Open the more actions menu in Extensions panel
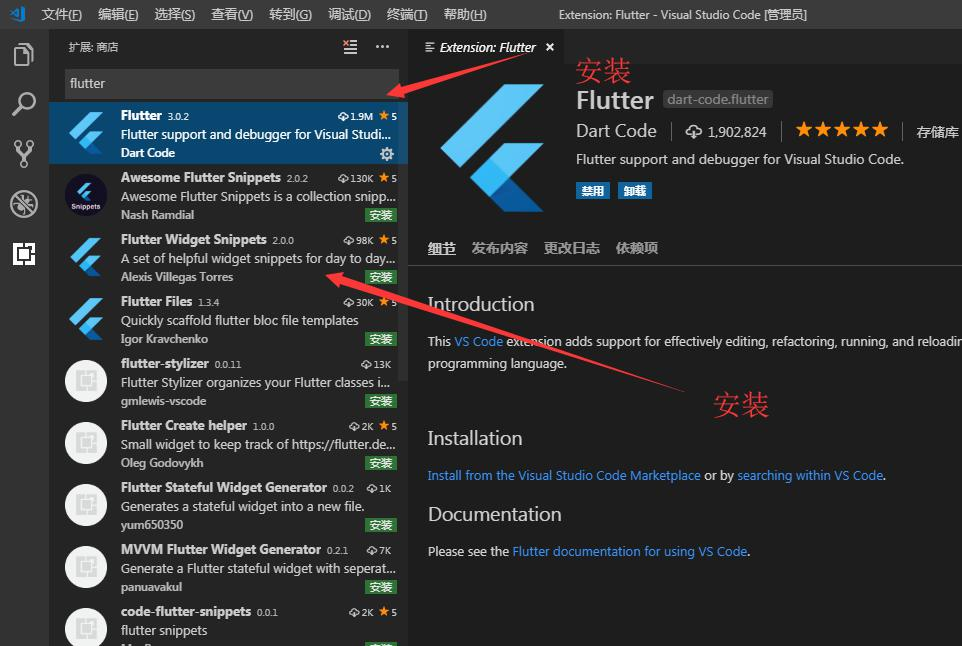The width and height of the screenshot is (962, 646). tap(381, 46)
